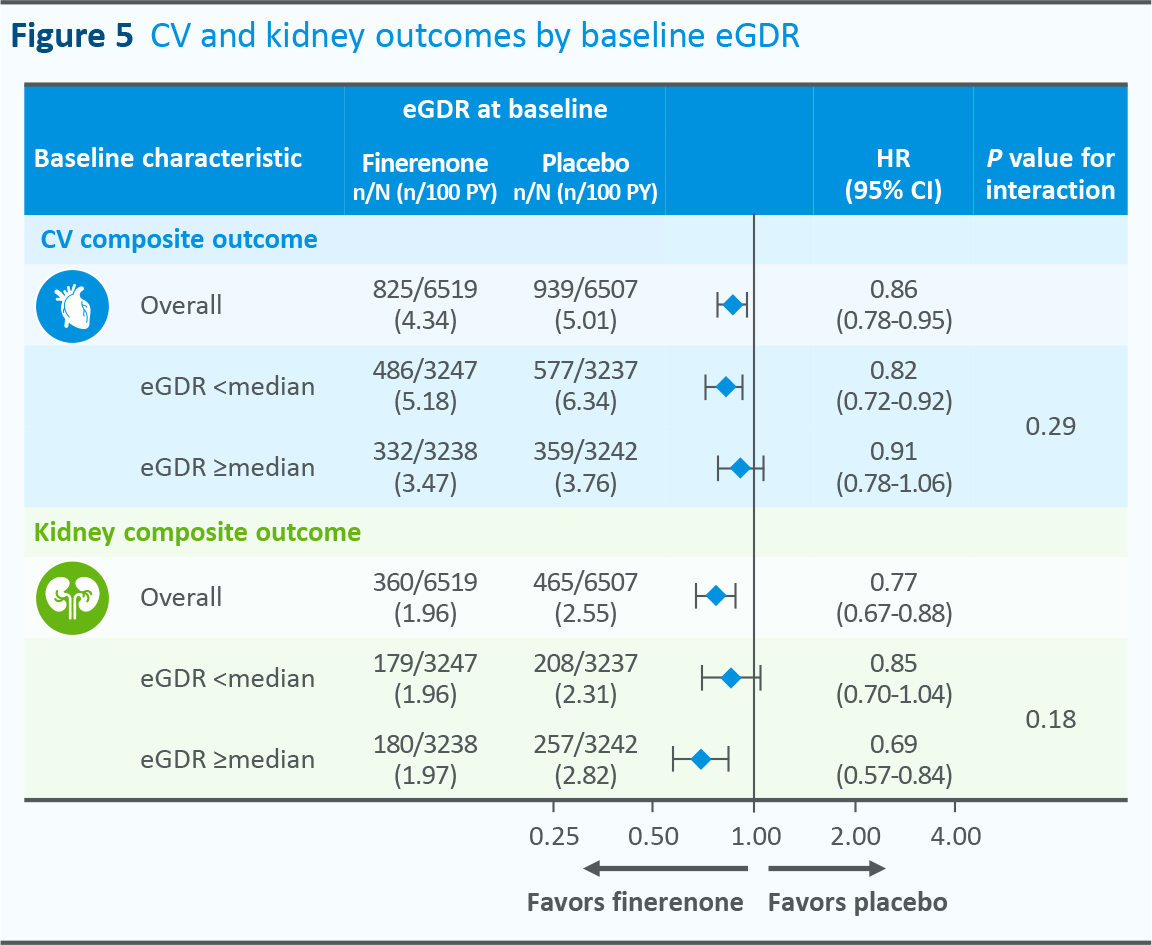Click the 1.00 tick label on axis

754,836
